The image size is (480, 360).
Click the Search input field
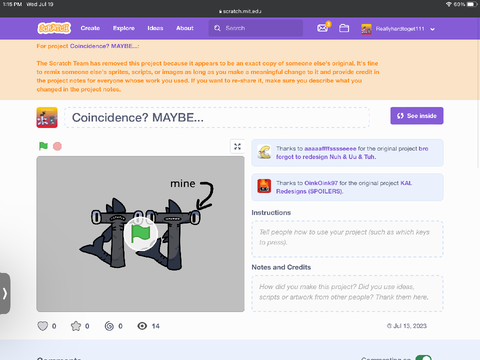click(256, 28)
